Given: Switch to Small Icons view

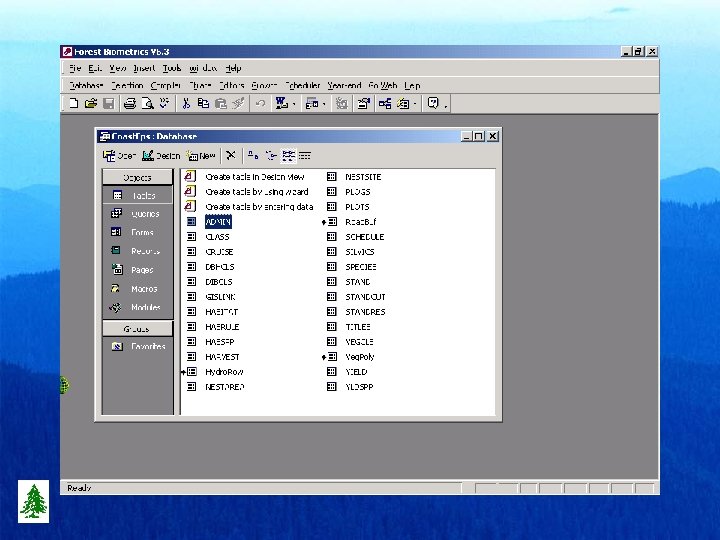Looking at the screenshot, I should [x=271, y=156].
